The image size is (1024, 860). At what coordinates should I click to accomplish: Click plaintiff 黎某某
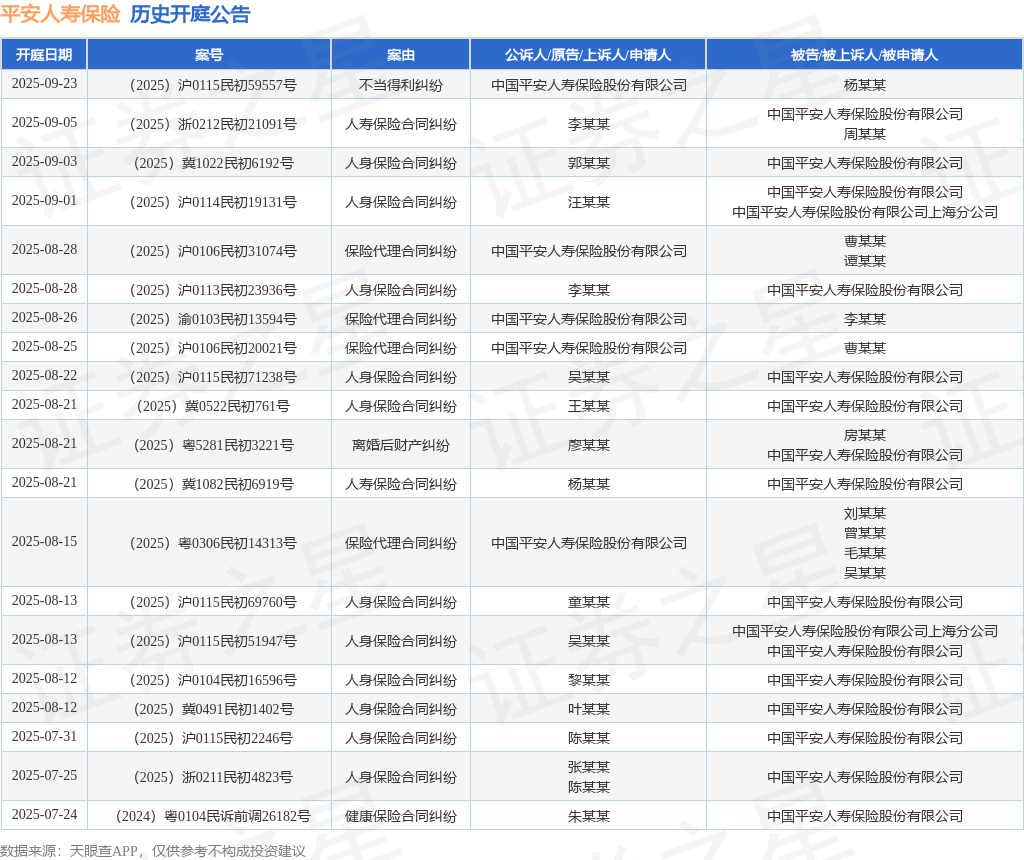click(x=588, y=680)
